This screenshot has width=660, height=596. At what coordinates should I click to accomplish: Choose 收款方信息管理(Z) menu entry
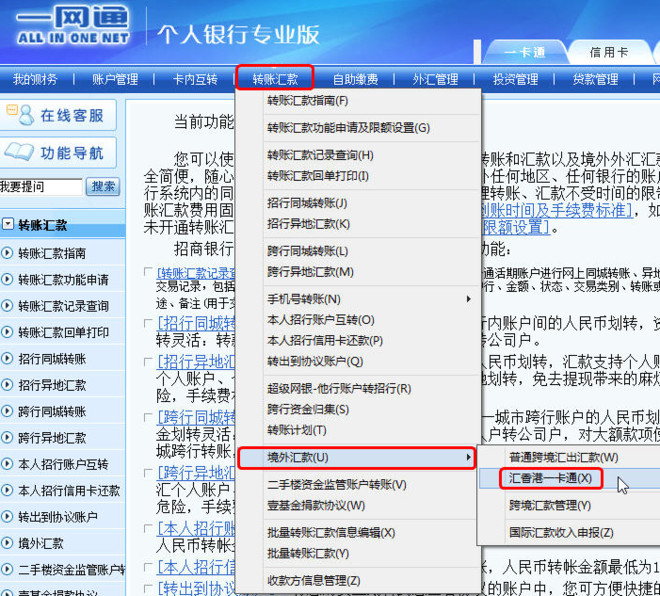(314, 580)
